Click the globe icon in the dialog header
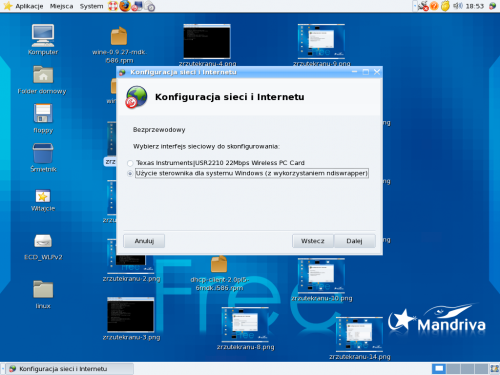Screen dimensions: 500x375 pyautogui.click(x=136, y=97)
